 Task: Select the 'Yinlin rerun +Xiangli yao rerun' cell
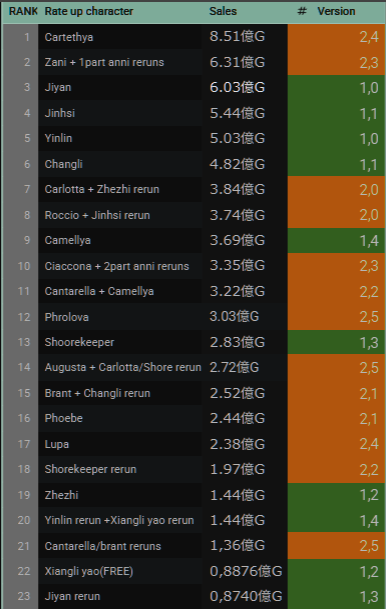[x=119, y=520]
